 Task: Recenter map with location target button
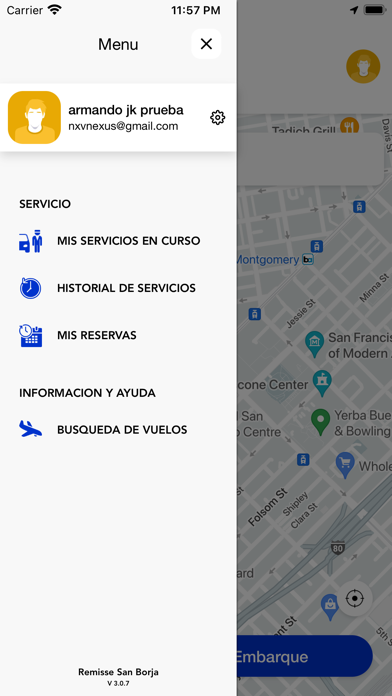tap(355, 598)
